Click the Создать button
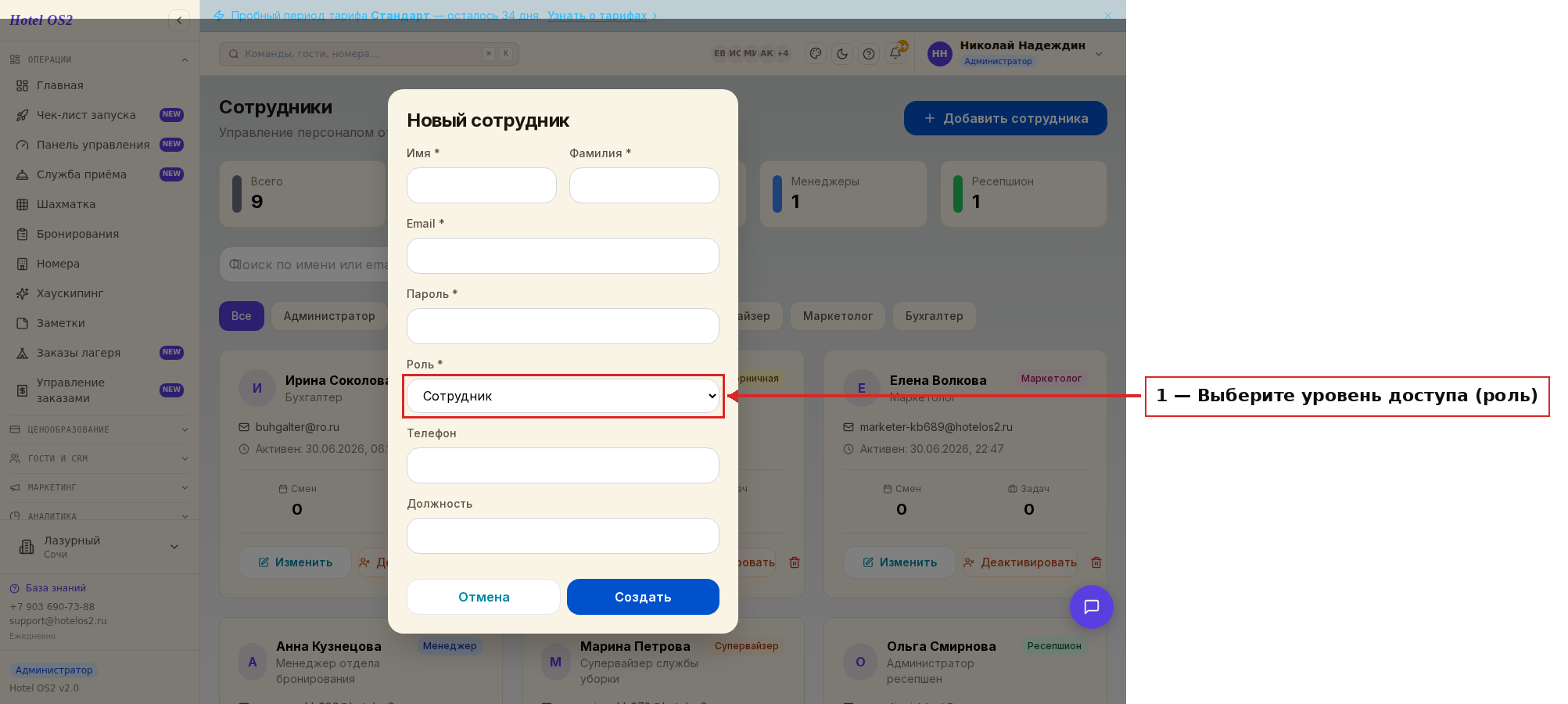 [643, 597]
